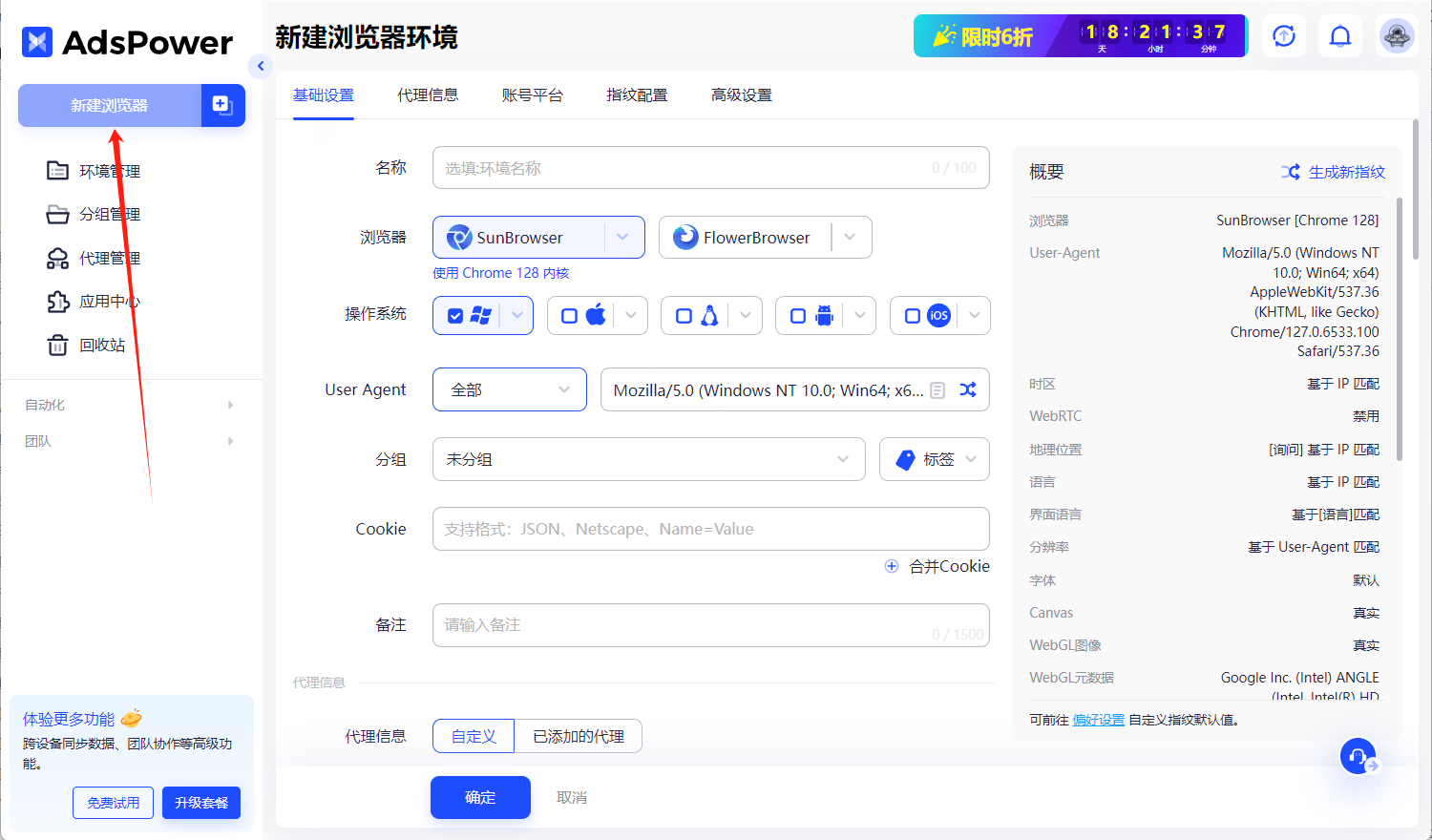Screen dimensions: 1432x840
Task: Shuffle to a random User Agent string
Action: click(x=967, y=389)
